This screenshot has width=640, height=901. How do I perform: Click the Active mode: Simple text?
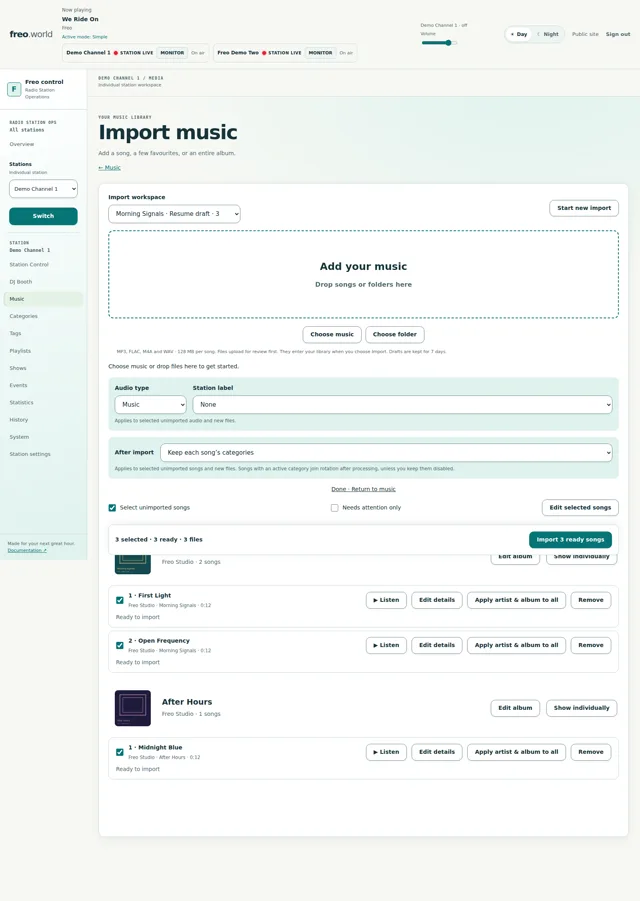[x=84, y=37]
